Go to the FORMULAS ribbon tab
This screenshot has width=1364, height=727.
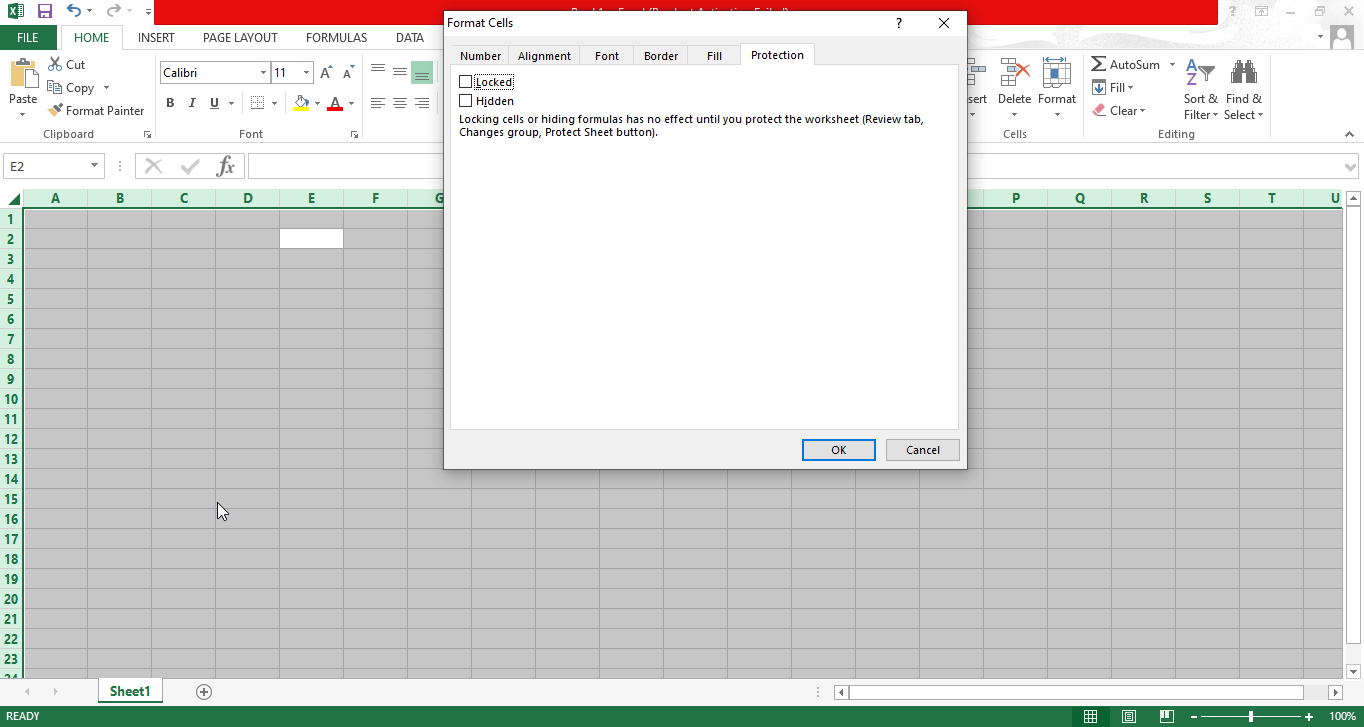(336, 38)
